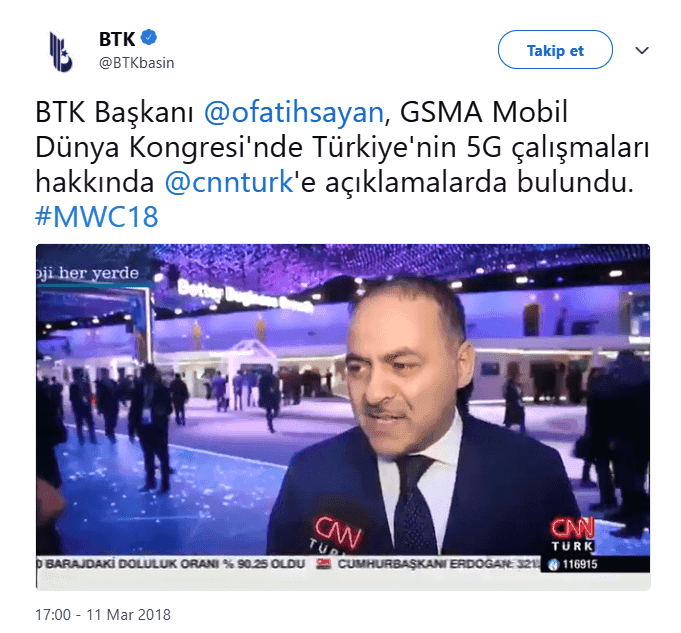Click the CNN Türk watermark logo in video corner
This screenshot has height=633, width=681.
pos(572,534)
